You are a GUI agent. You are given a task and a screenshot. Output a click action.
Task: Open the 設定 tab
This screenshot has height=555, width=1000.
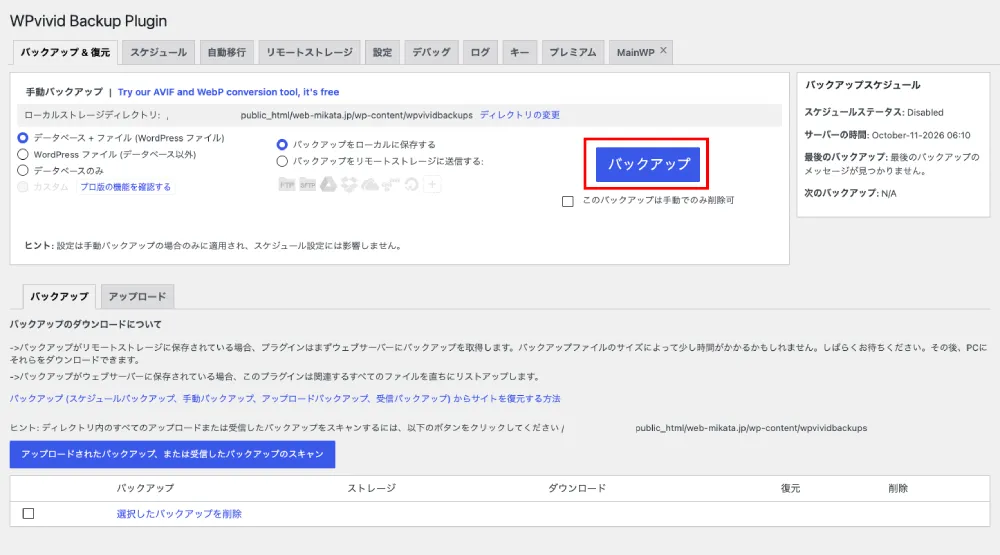tap(382, 52)
